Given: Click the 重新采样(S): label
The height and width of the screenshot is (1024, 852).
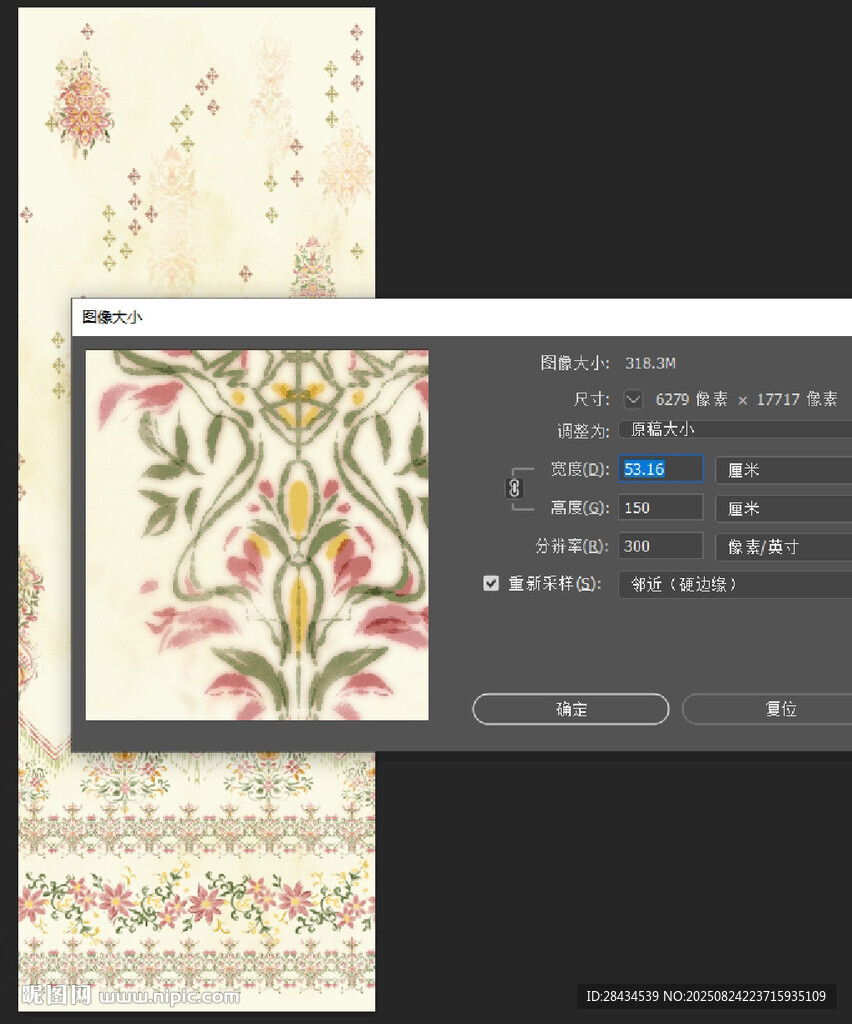Looking at the screenshot, I should [x=555, y=583].
